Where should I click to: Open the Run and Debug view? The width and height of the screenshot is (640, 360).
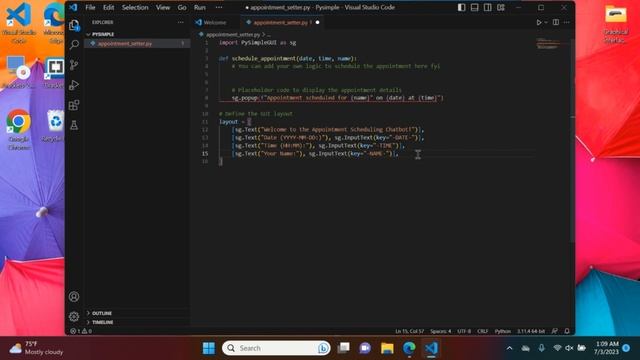coord(74,85)
